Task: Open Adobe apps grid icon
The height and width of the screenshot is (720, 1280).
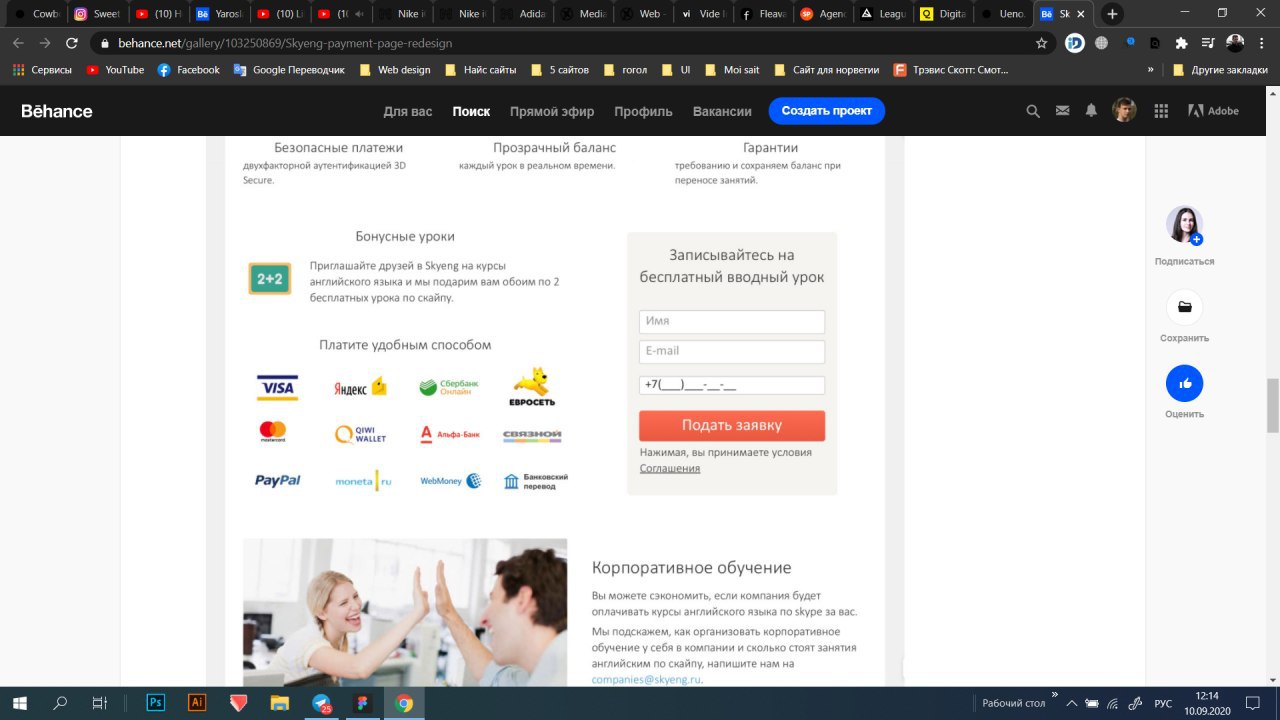Action: pos(1161,111)
